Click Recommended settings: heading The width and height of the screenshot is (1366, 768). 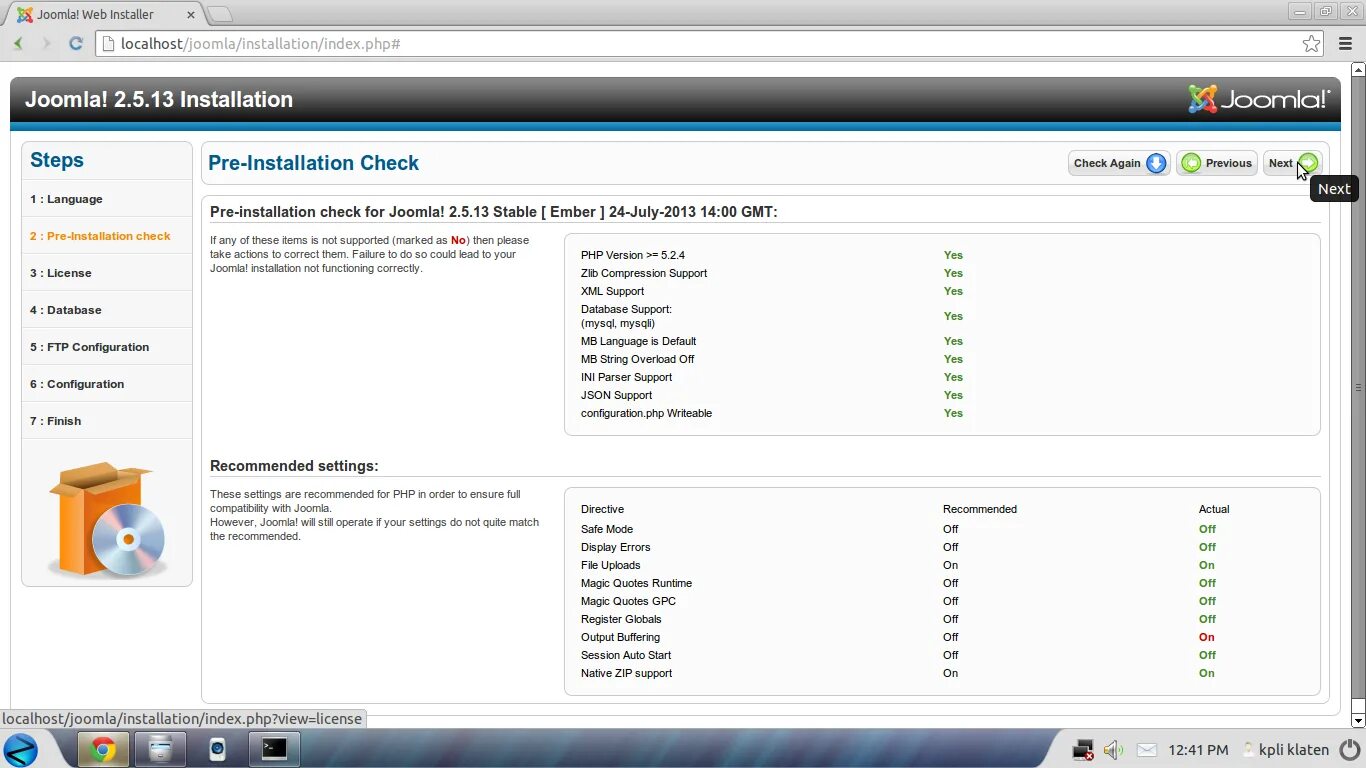click(x=294, y=466)
